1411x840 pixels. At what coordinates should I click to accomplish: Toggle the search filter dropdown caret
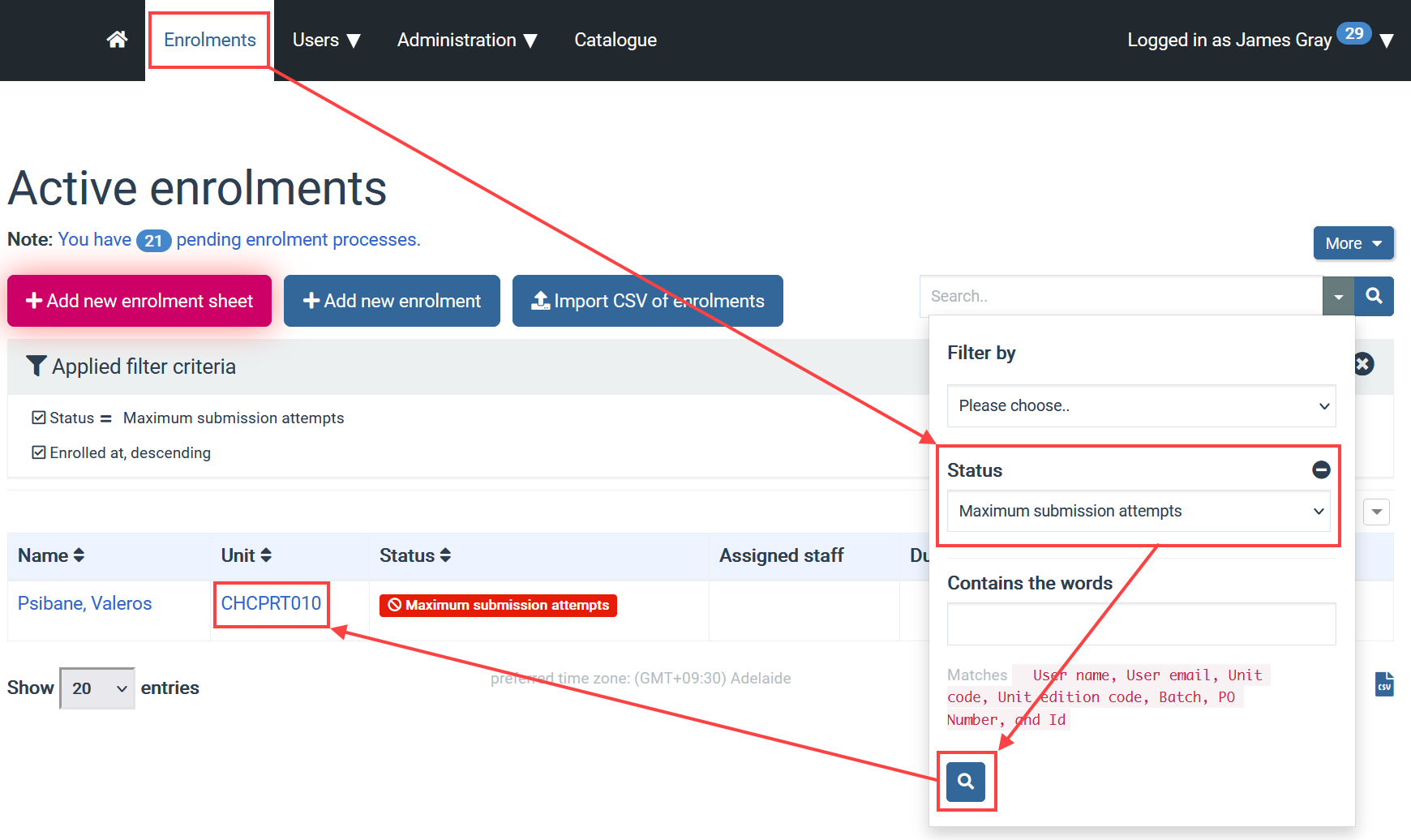(x=1338, y=296)
